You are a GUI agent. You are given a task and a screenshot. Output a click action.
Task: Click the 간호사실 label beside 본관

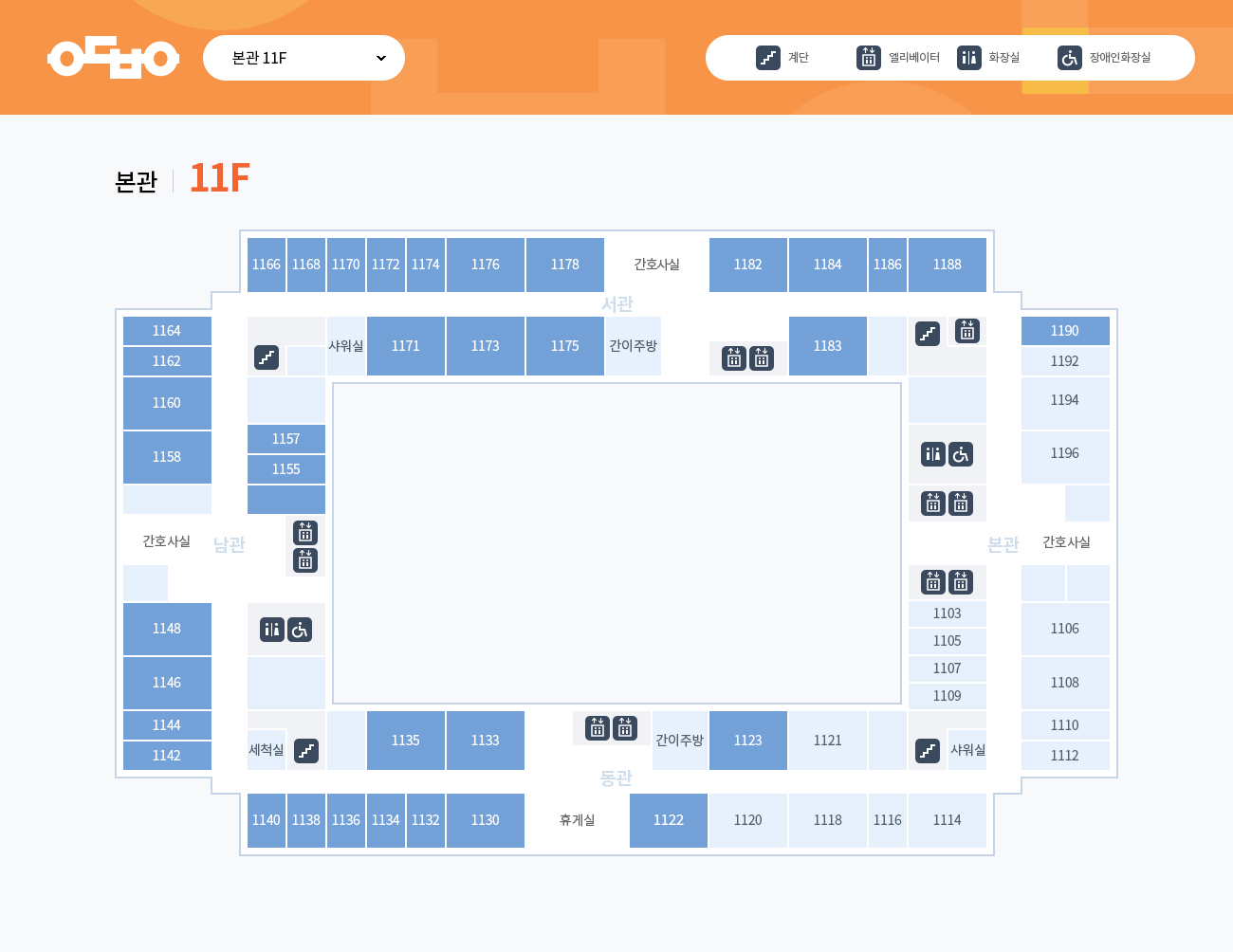click(1066, 542)
